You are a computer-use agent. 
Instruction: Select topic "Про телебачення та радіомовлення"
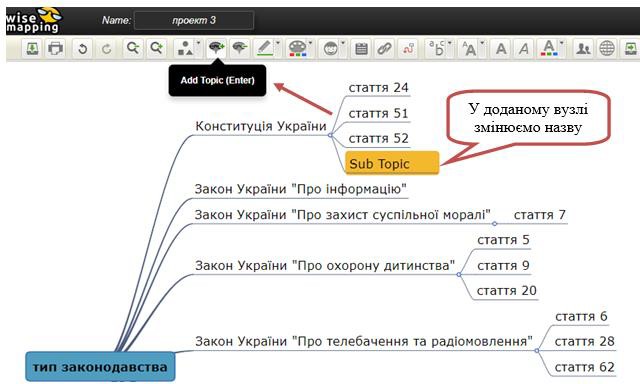(364, 341)
